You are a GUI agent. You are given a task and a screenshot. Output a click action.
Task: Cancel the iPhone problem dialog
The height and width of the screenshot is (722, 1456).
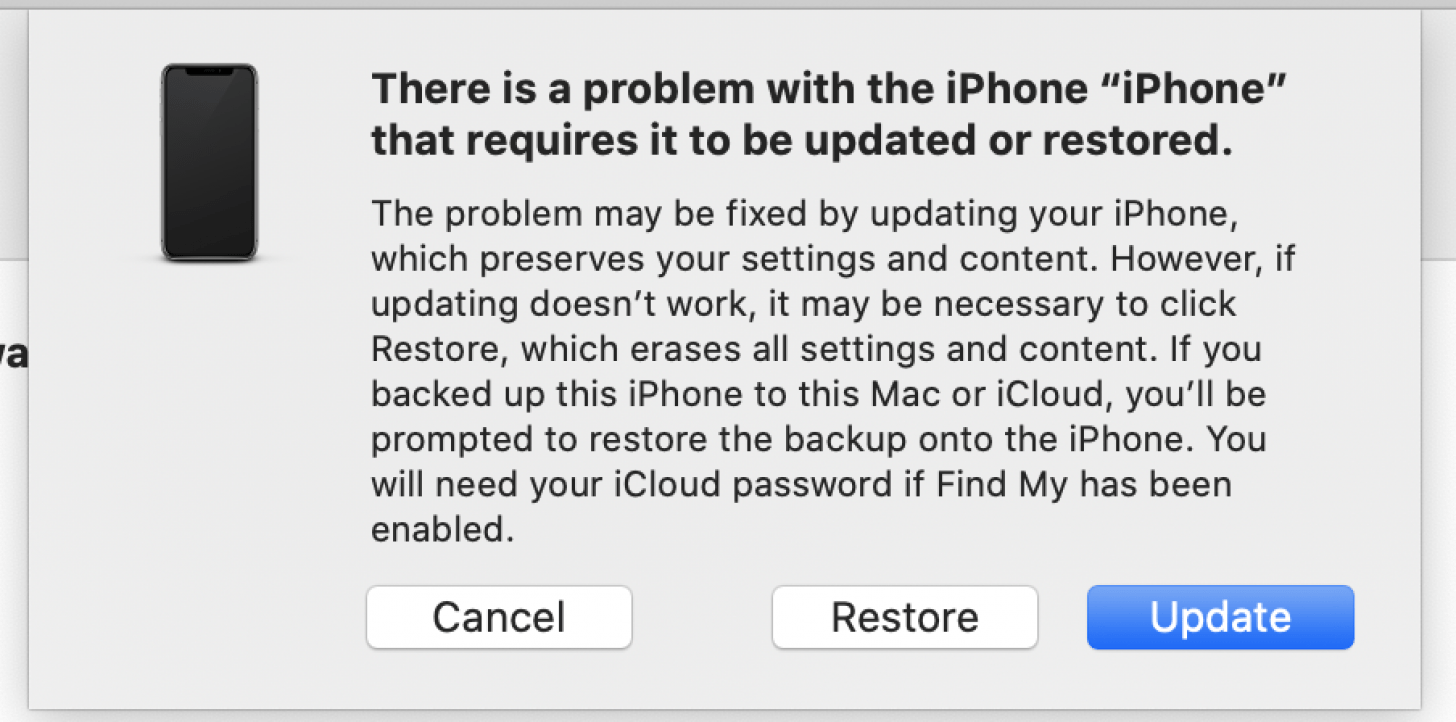499,617
